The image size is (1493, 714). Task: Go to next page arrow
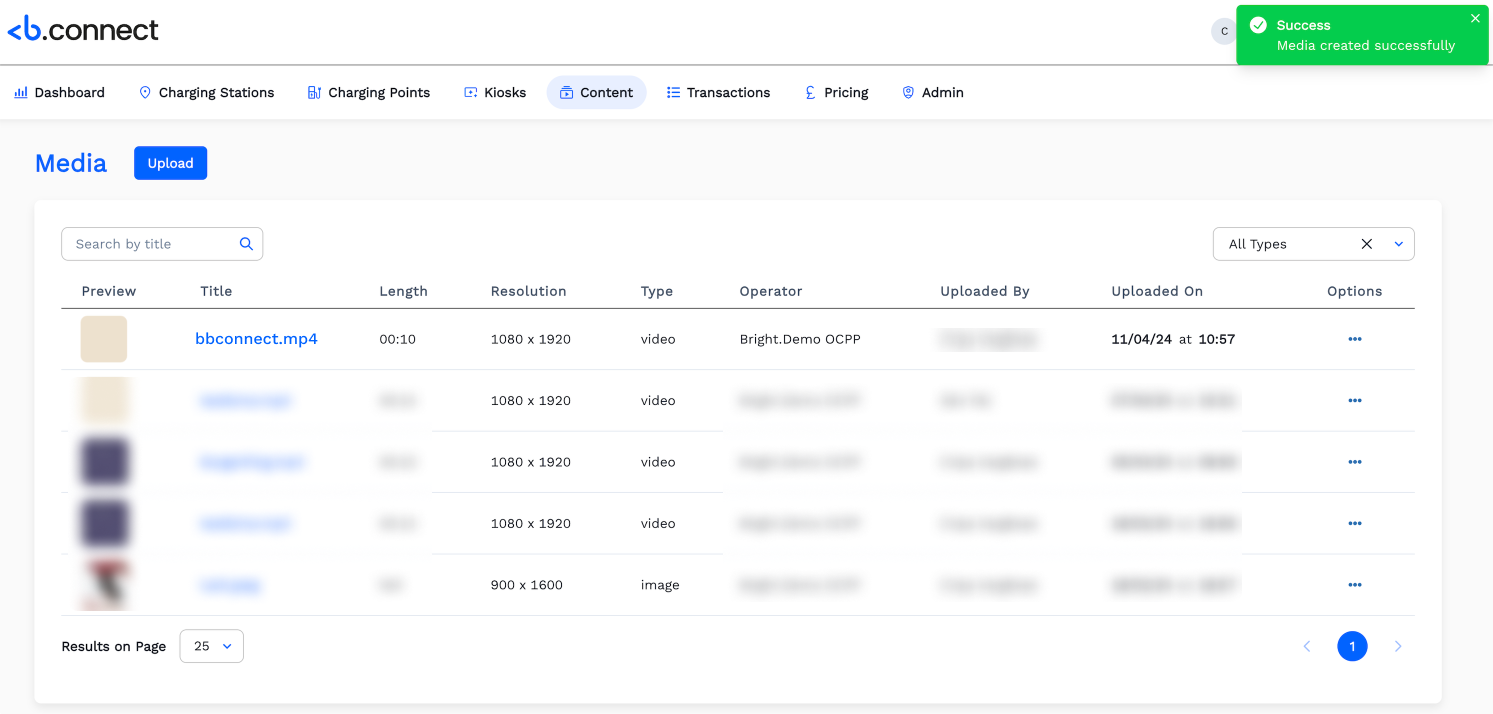pyautogui.click(x=1397, y=646)
